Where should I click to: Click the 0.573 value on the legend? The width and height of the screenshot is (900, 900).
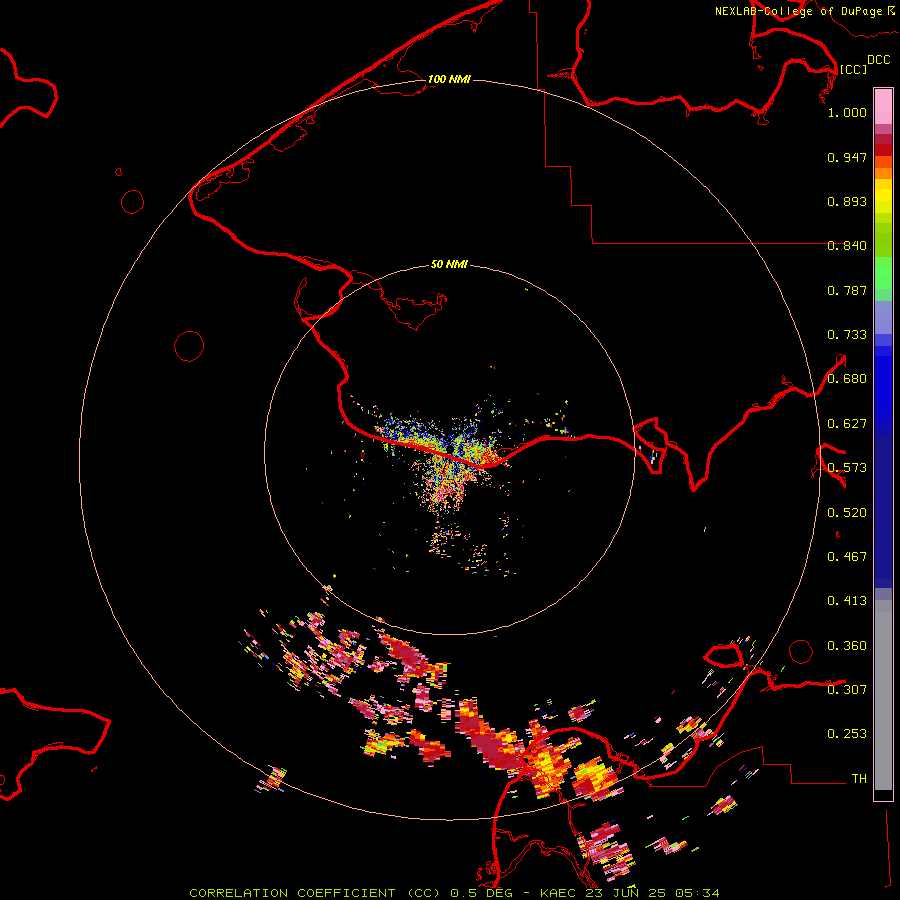tap(847, 468)
